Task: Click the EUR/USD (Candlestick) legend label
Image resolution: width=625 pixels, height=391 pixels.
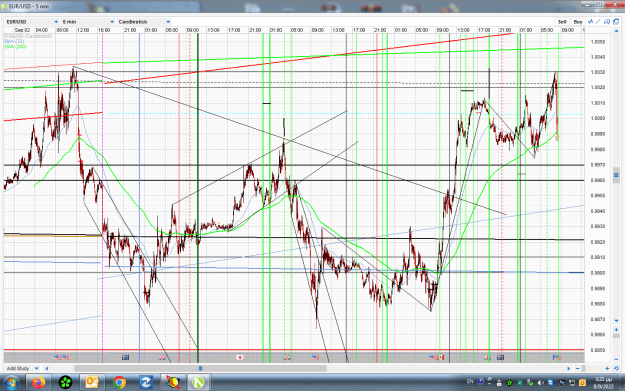Action: coord(28,36)
